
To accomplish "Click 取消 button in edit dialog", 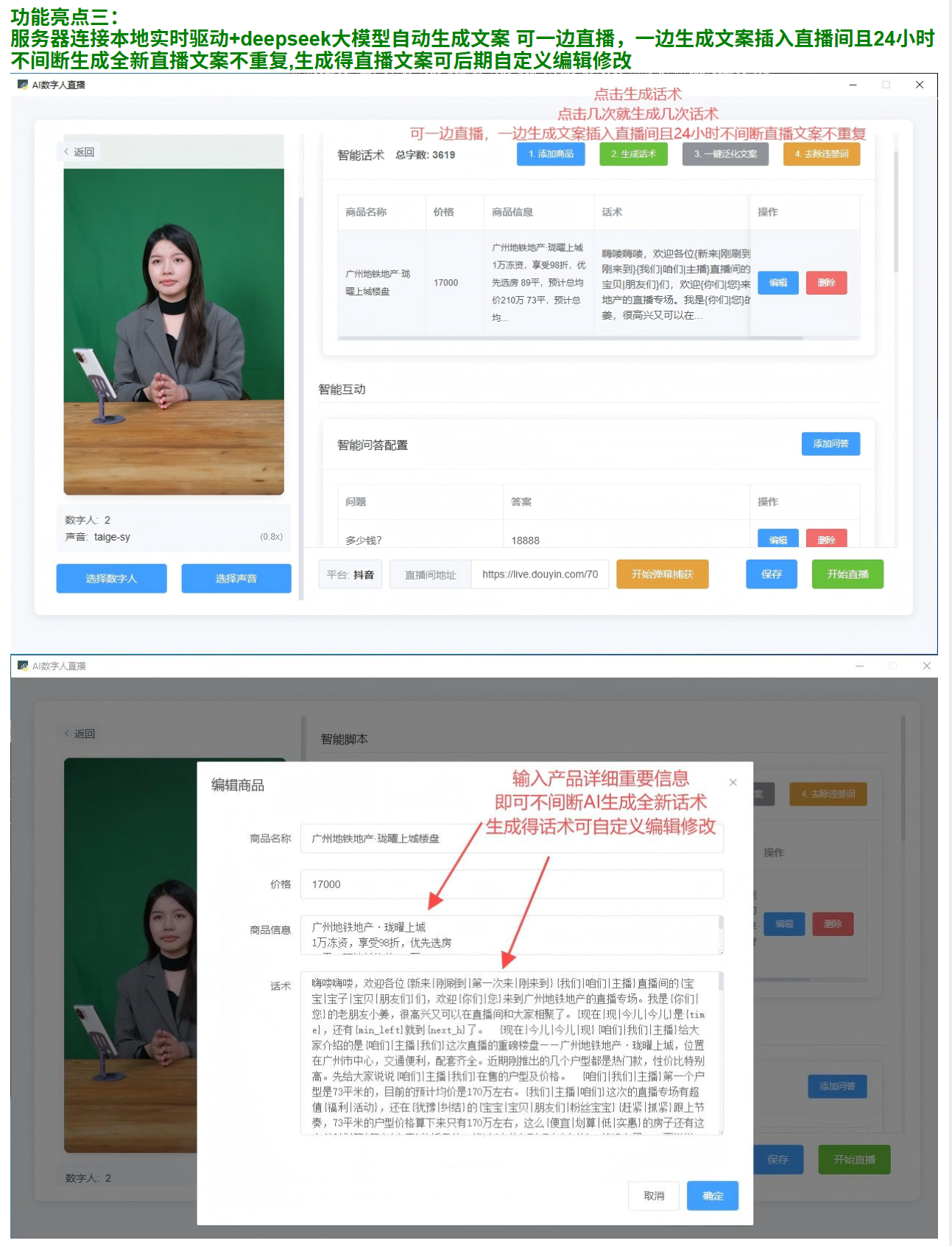I will pos(654,1196).
